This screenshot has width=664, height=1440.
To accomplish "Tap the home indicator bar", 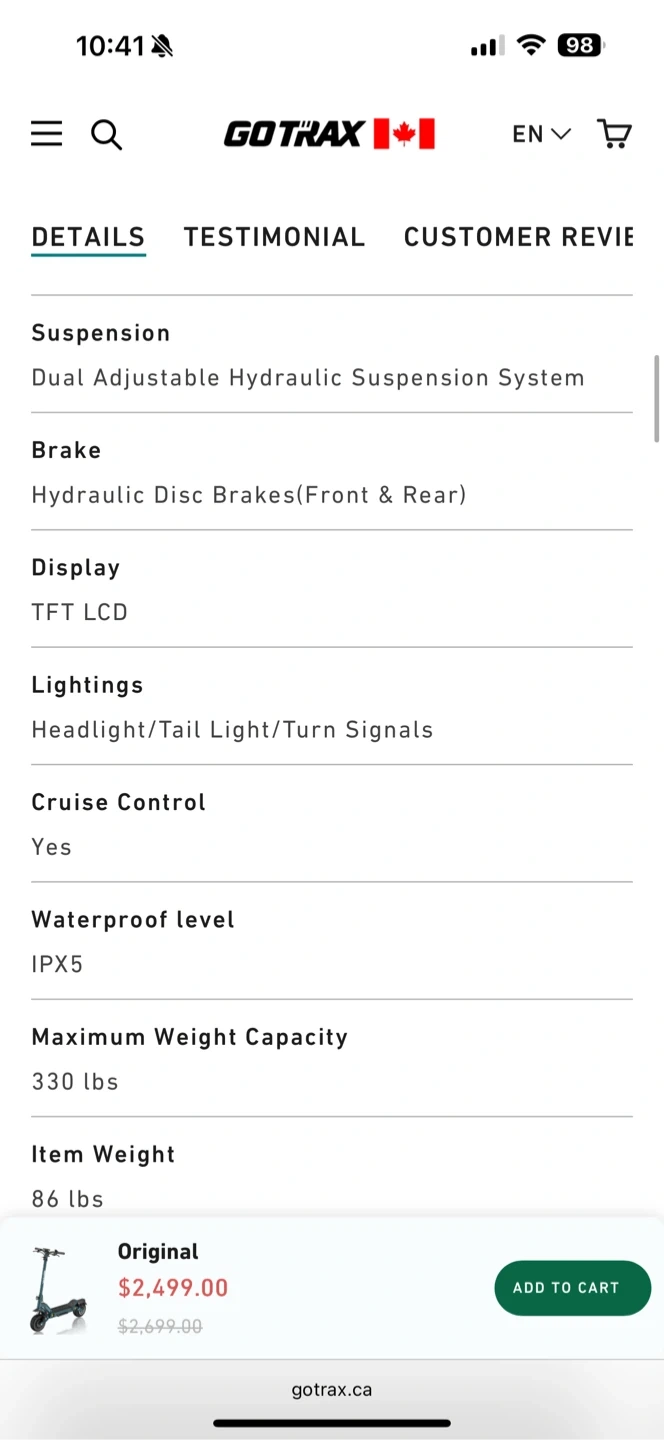I will pos(332,1423).
